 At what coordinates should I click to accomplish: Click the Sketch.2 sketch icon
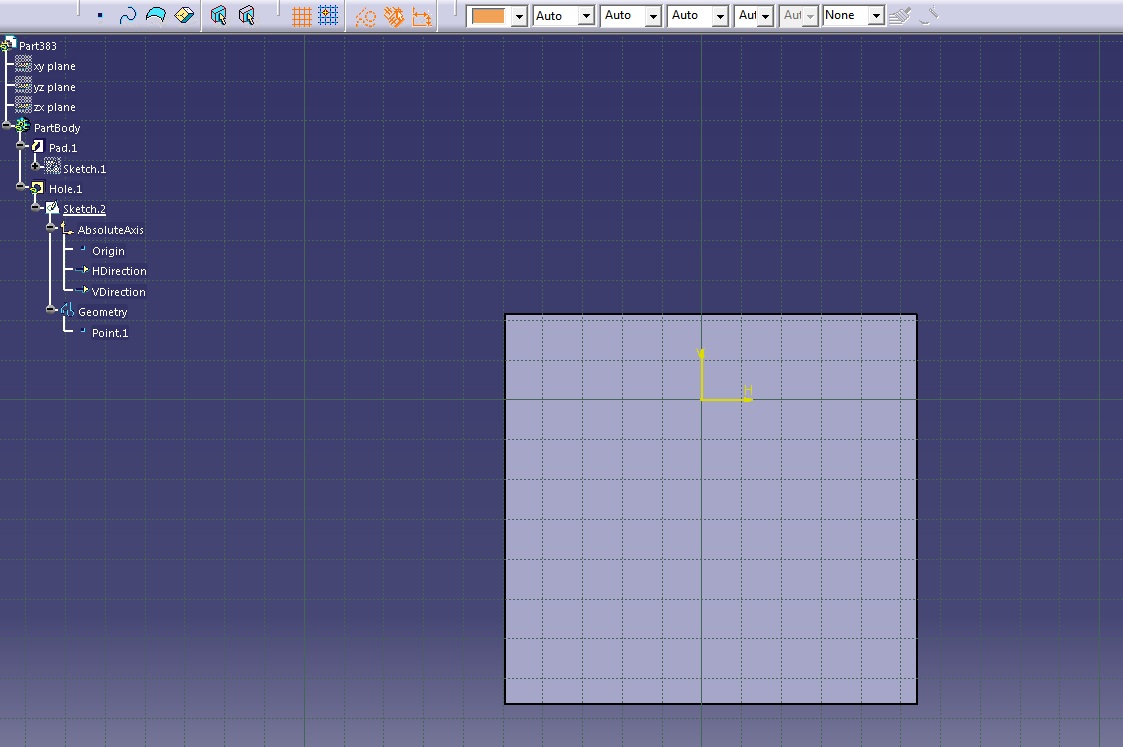(52, 208)
